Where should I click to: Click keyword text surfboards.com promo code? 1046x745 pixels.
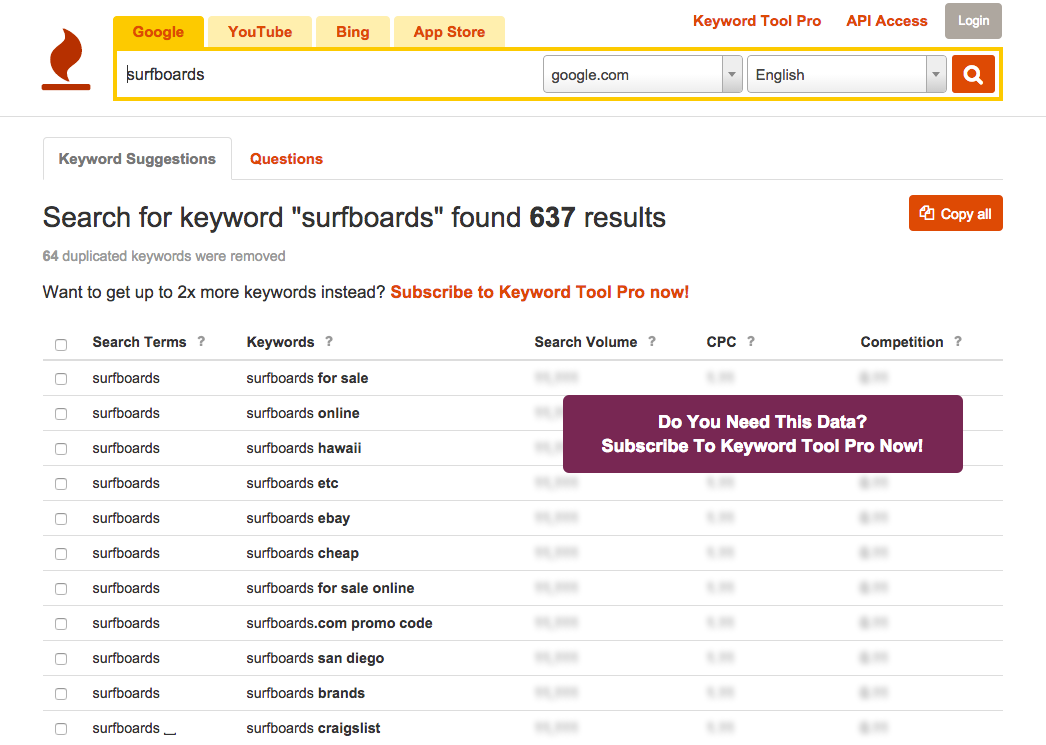coord(339,623)
